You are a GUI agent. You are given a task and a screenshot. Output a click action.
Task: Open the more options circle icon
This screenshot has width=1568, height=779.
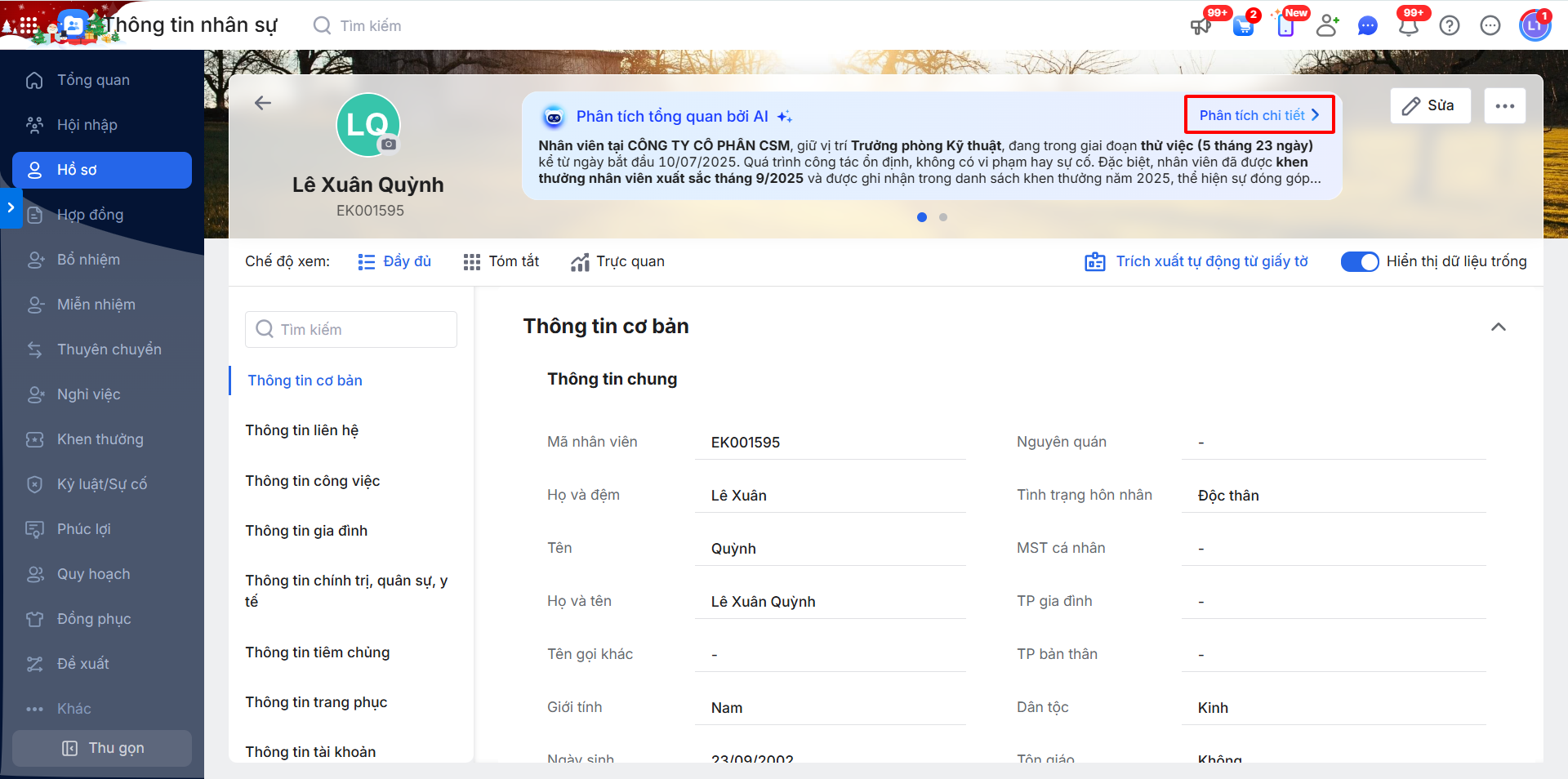pyautogui.click(x=1490, y=25)
